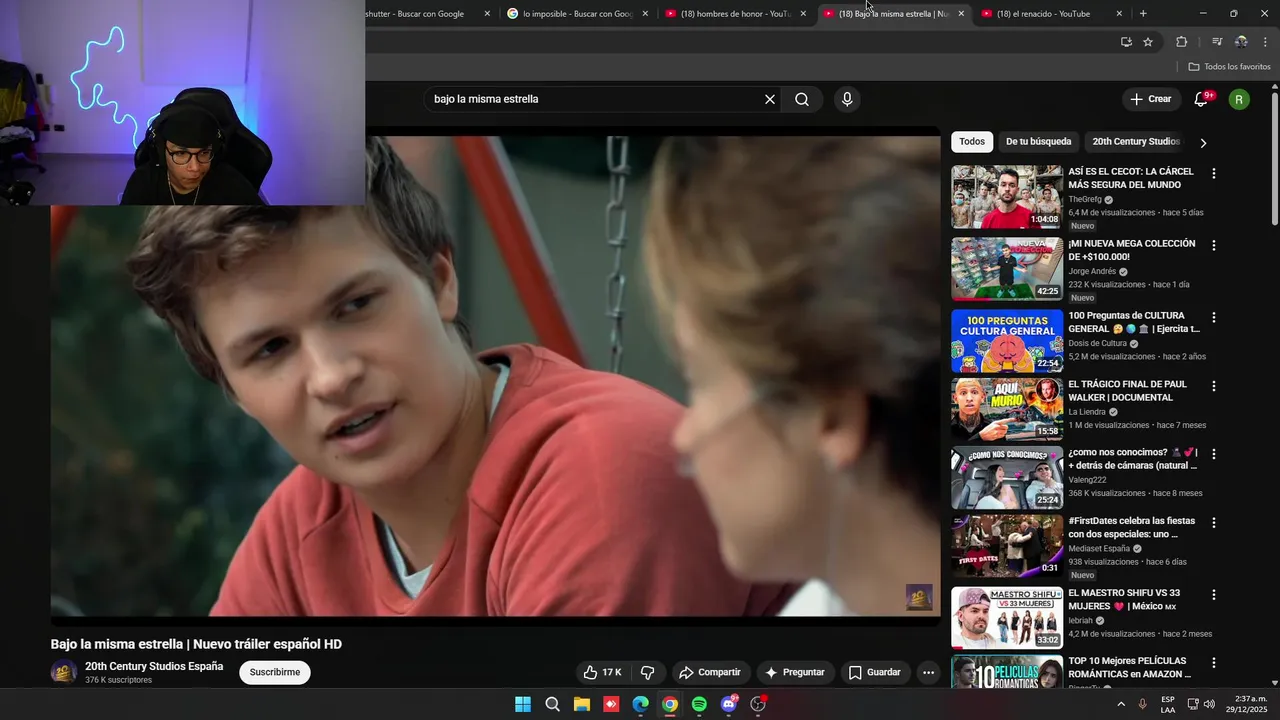The width and height of the screenshot is (1280, 720).
Task: Click Guardar to save video
Action: coord(875,672)
